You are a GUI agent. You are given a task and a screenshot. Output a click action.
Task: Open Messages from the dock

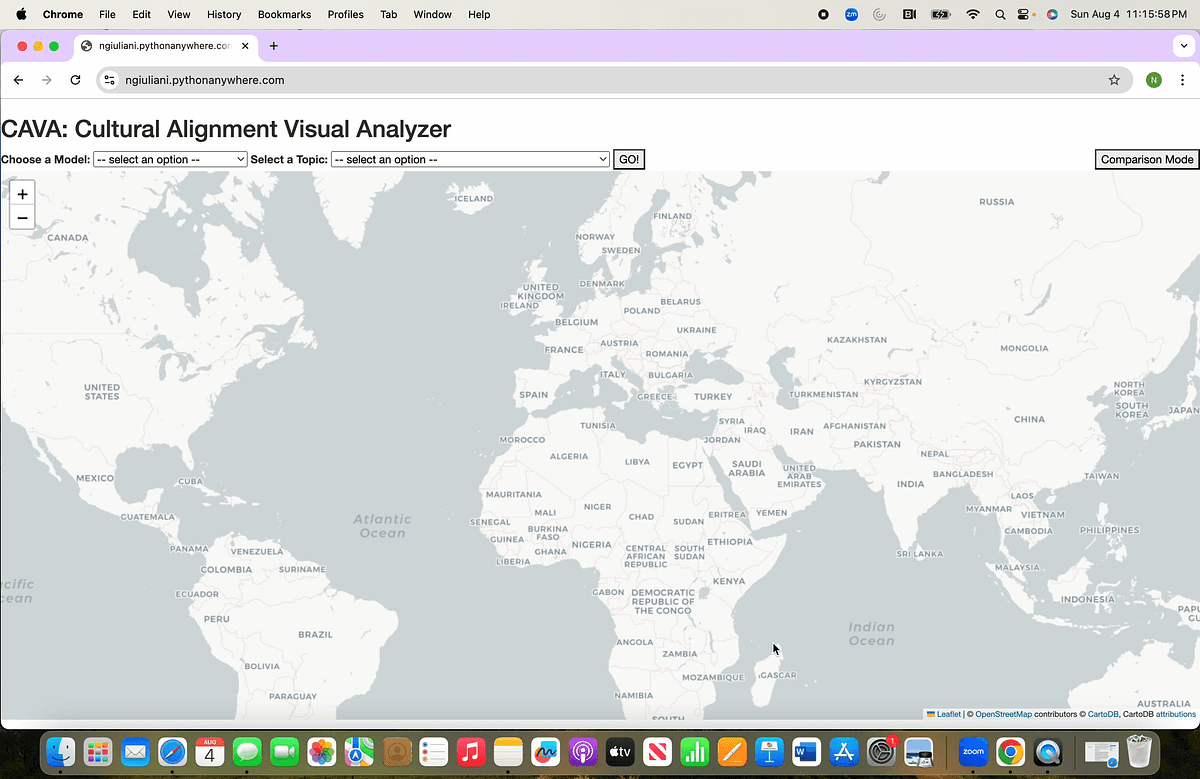[x=247, y=751]
